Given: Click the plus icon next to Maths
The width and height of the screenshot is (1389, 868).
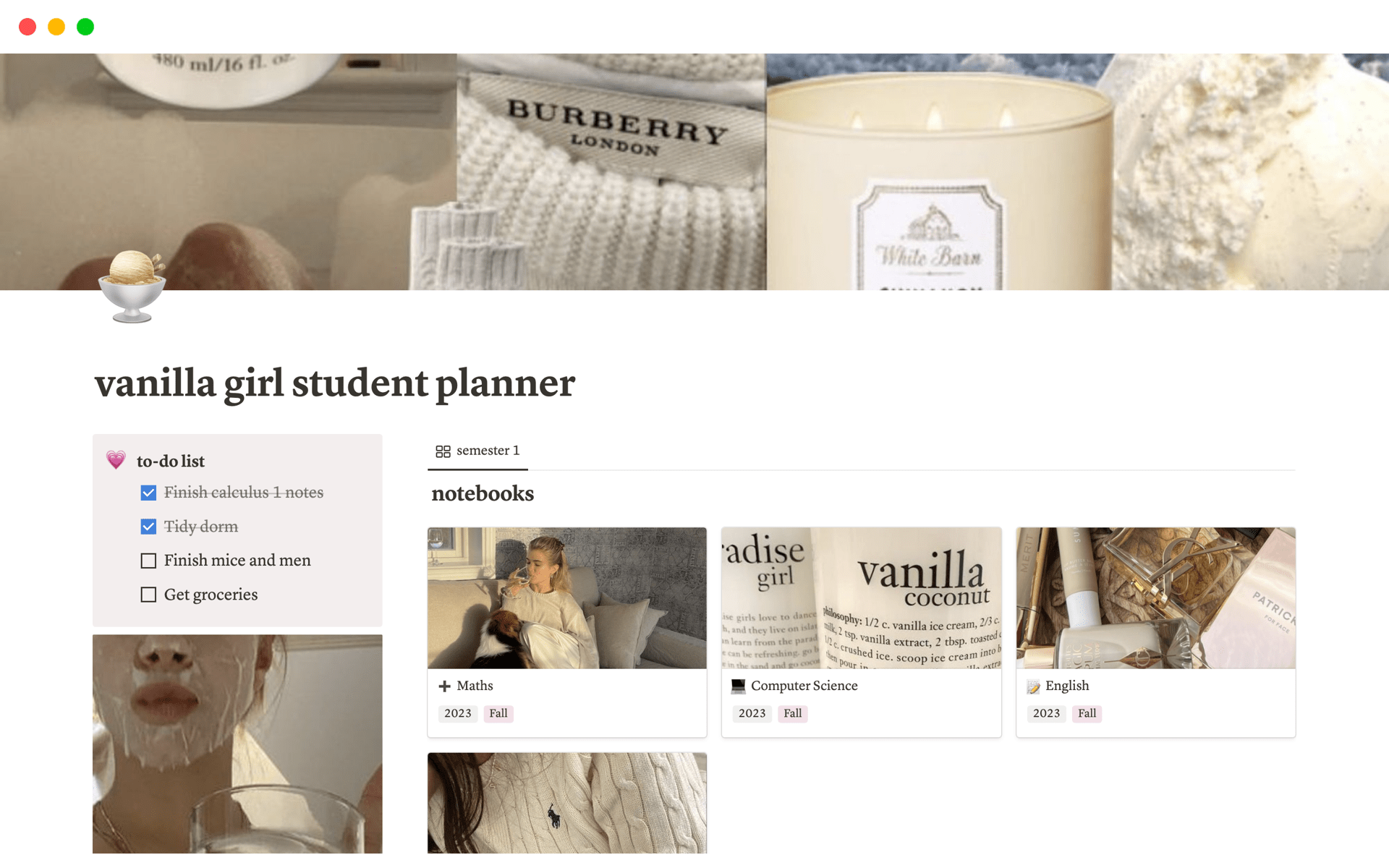Looking at the screenshot, I should [x=444, y=686].
